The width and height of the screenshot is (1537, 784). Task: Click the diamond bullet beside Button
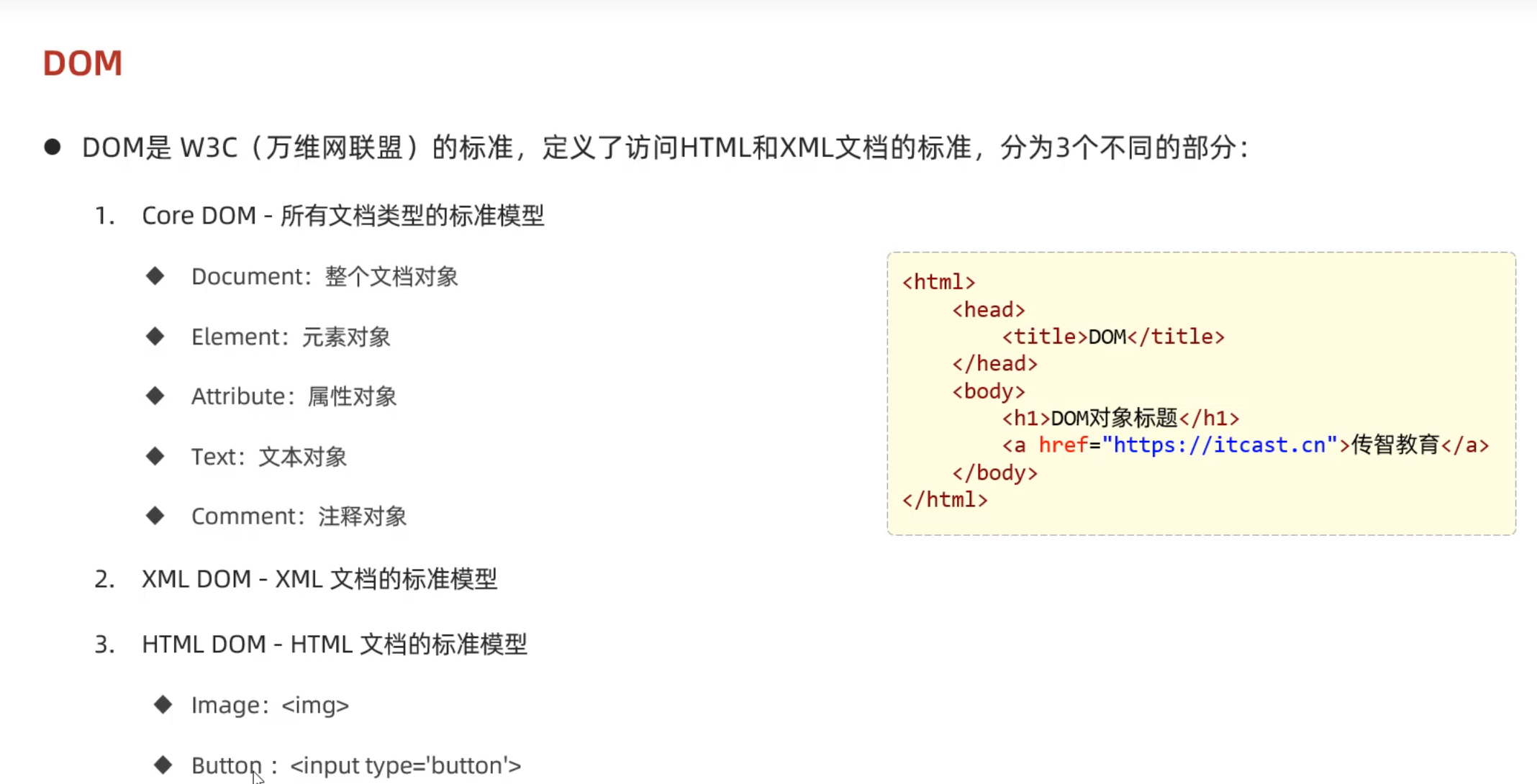(x=163, y=765)
